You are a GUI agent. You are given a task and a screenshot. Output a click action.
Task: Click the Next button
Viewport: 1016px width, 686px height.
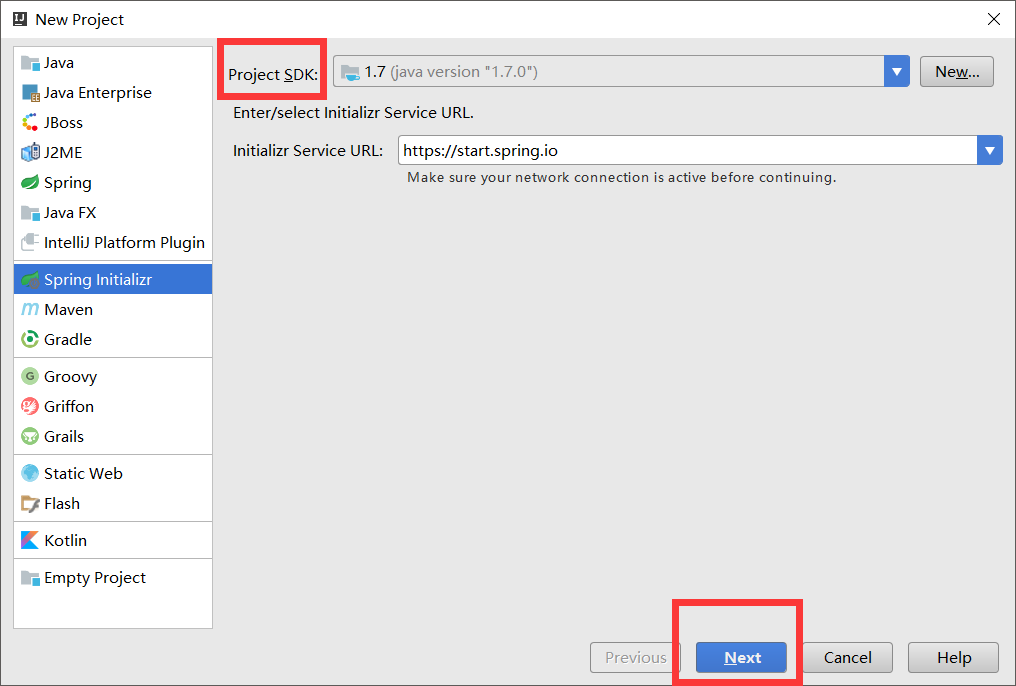click(741, 657)
